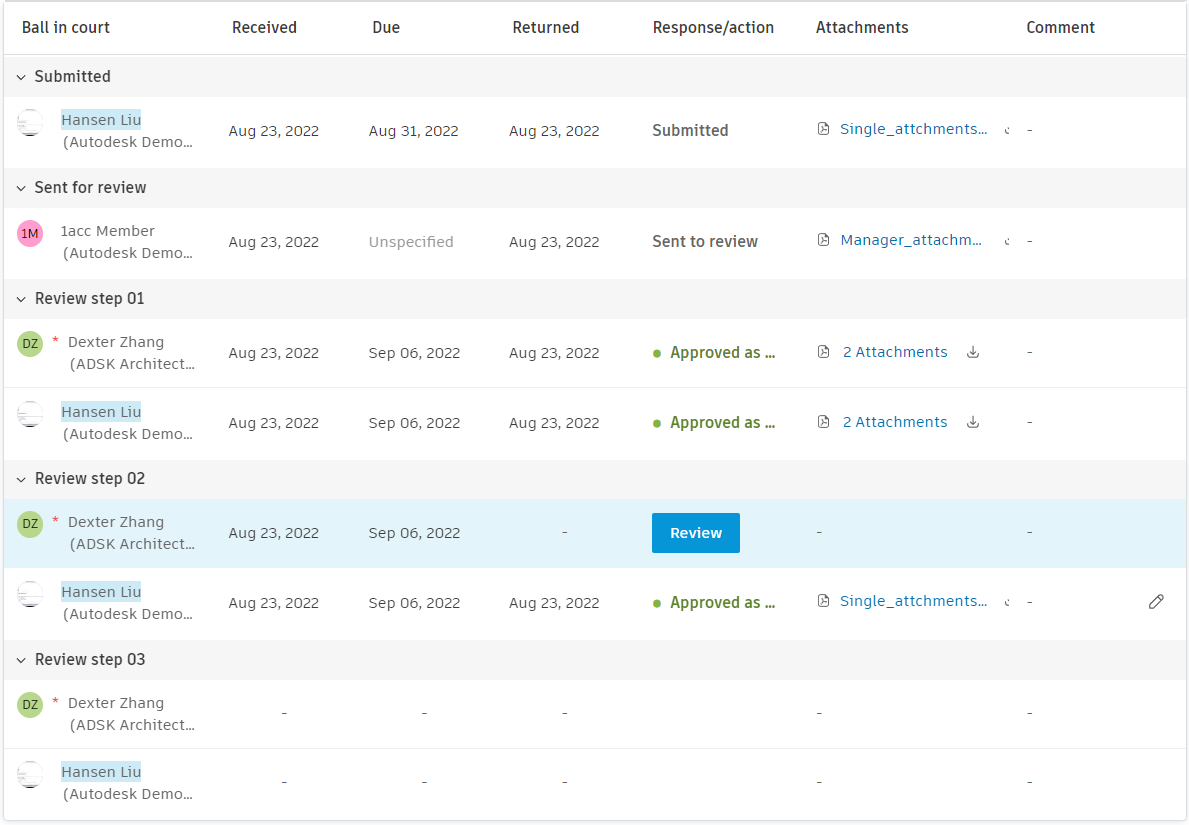Collapse the Sent for review section

(x=22, y=188)
